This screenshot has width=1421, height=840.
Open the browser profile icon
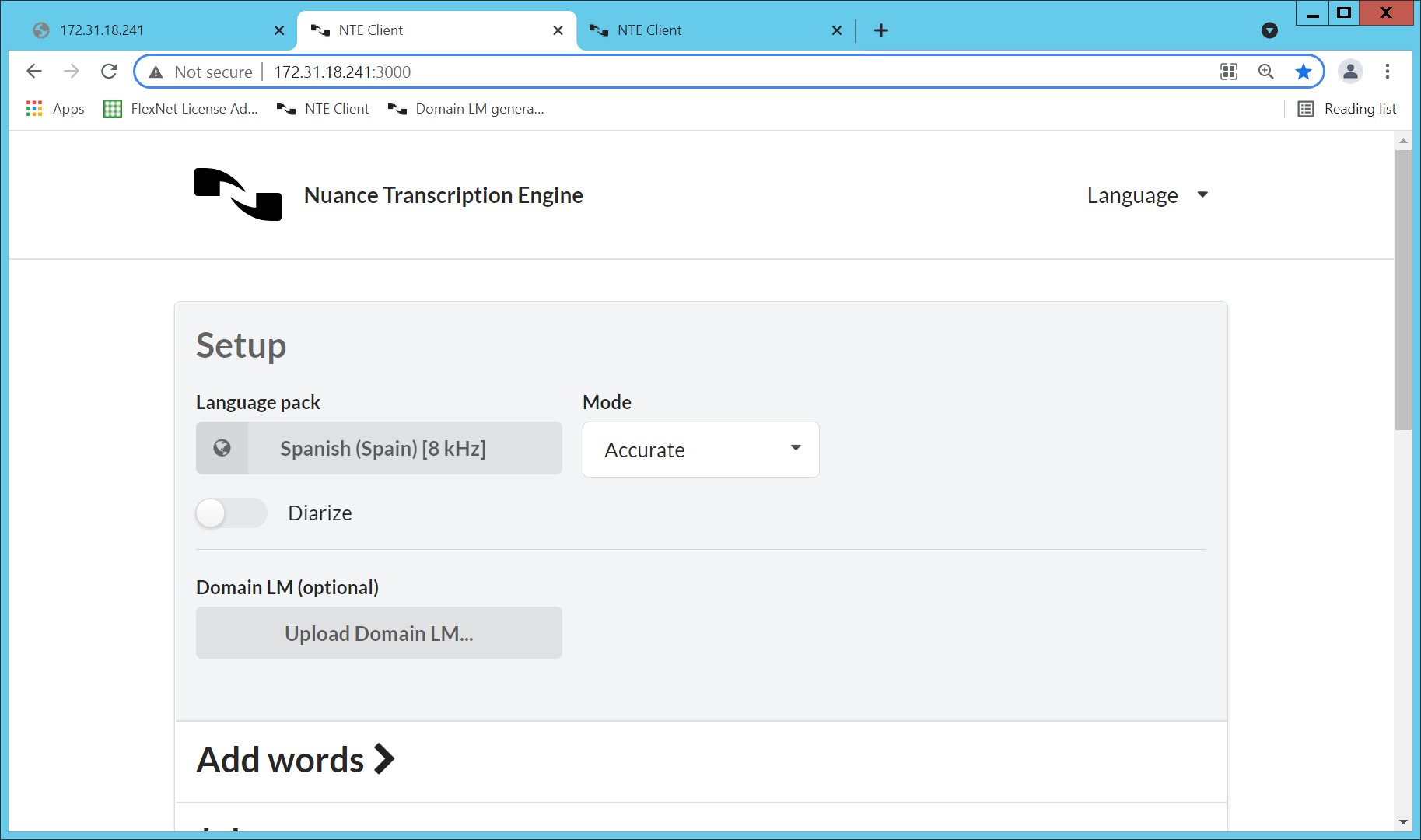(x=1350, y=72)
